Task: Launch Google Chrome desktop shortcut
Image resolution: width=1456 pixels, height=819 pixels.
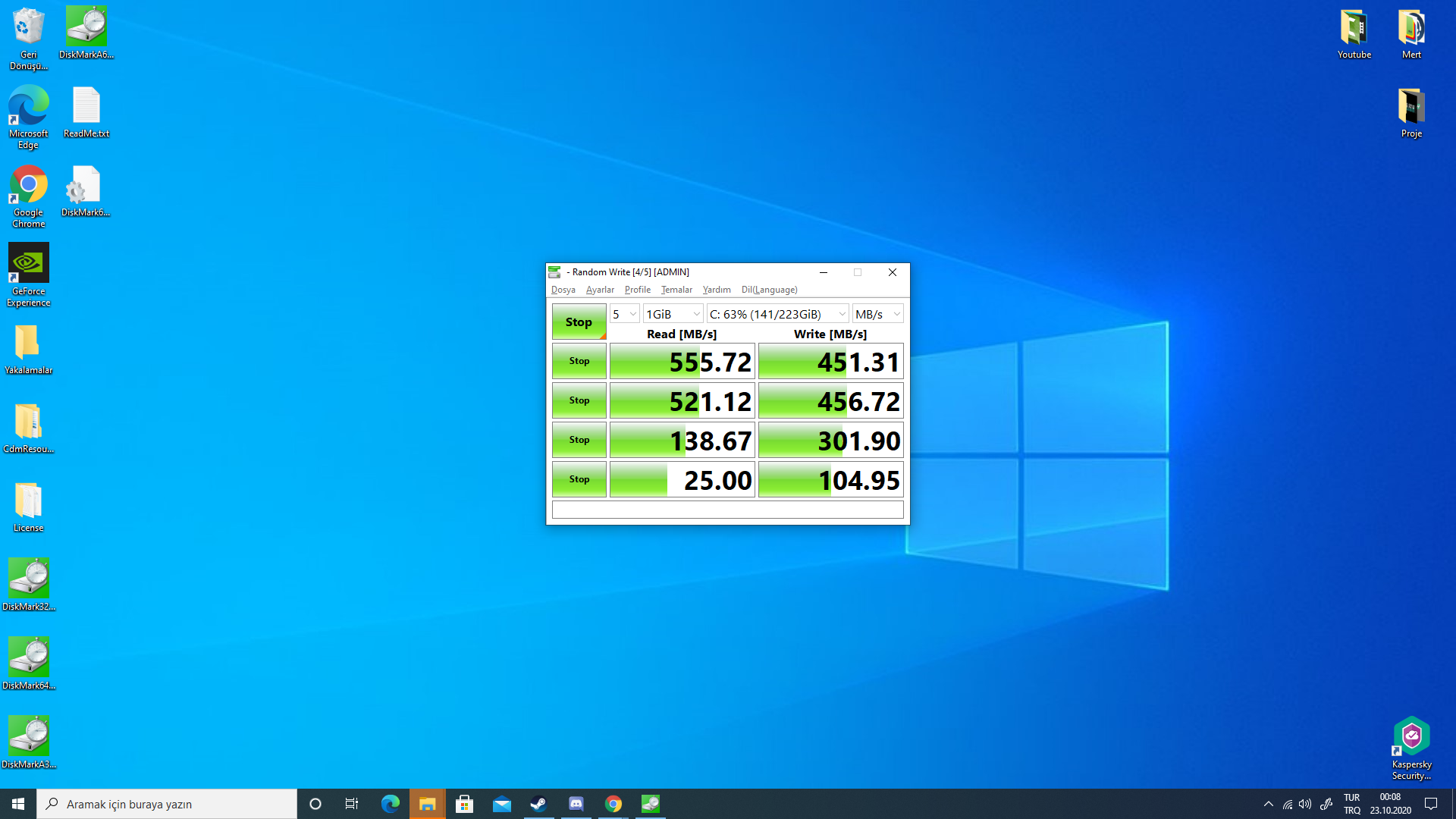Action: click(x=29, y=196)
